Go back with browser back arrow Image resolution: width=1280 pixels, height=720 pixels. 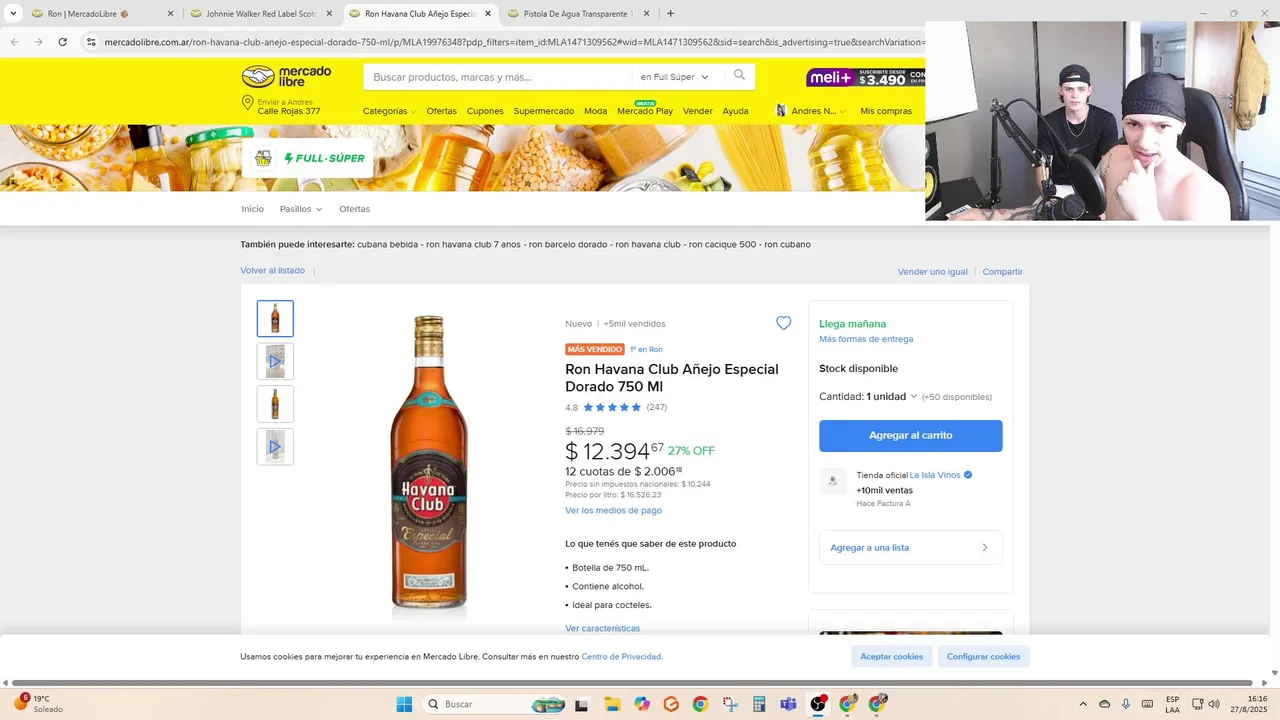coord(14,42)
